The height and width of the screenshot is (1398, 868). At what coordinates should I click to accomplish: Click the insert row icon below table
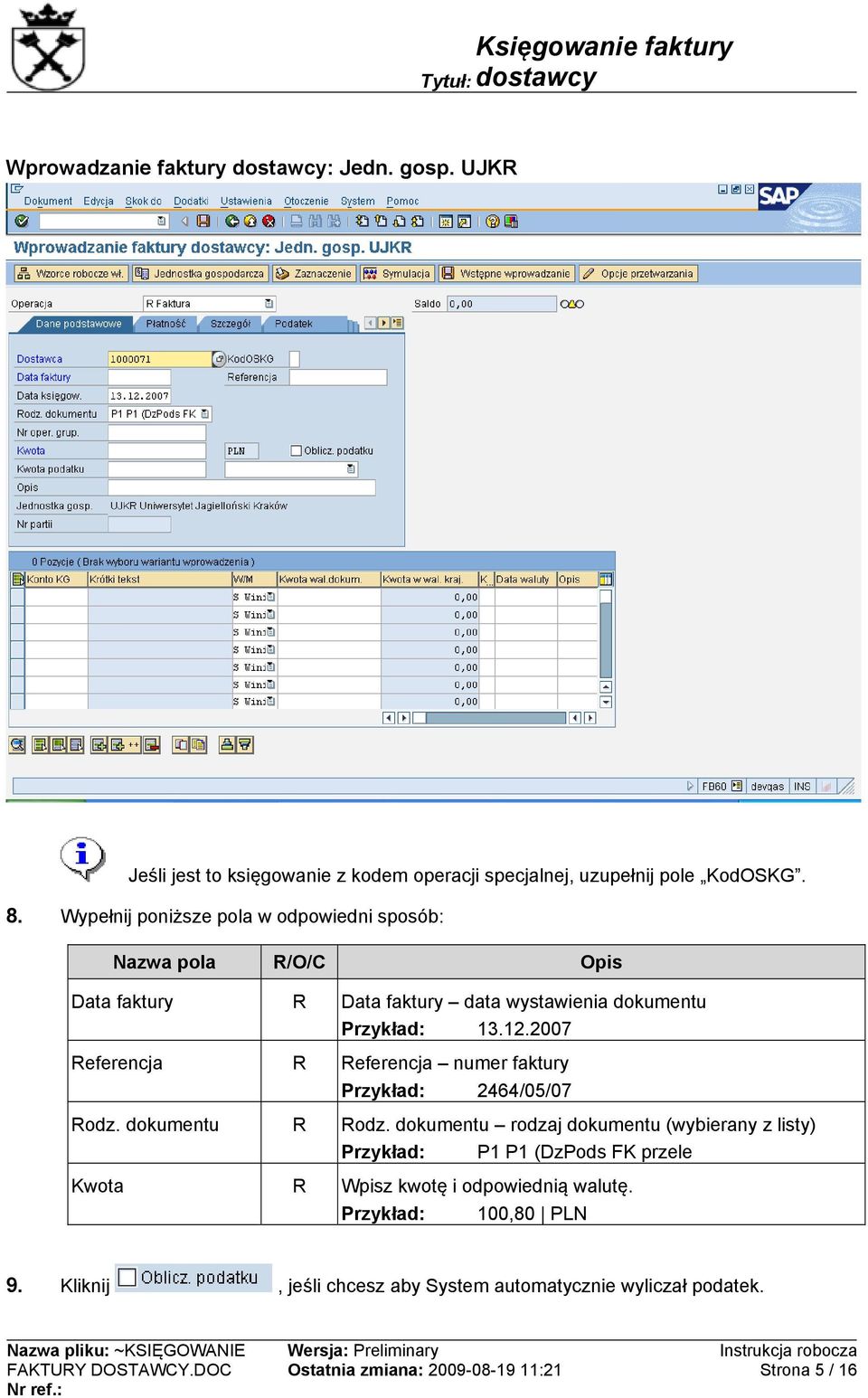(x=99, y=744)
